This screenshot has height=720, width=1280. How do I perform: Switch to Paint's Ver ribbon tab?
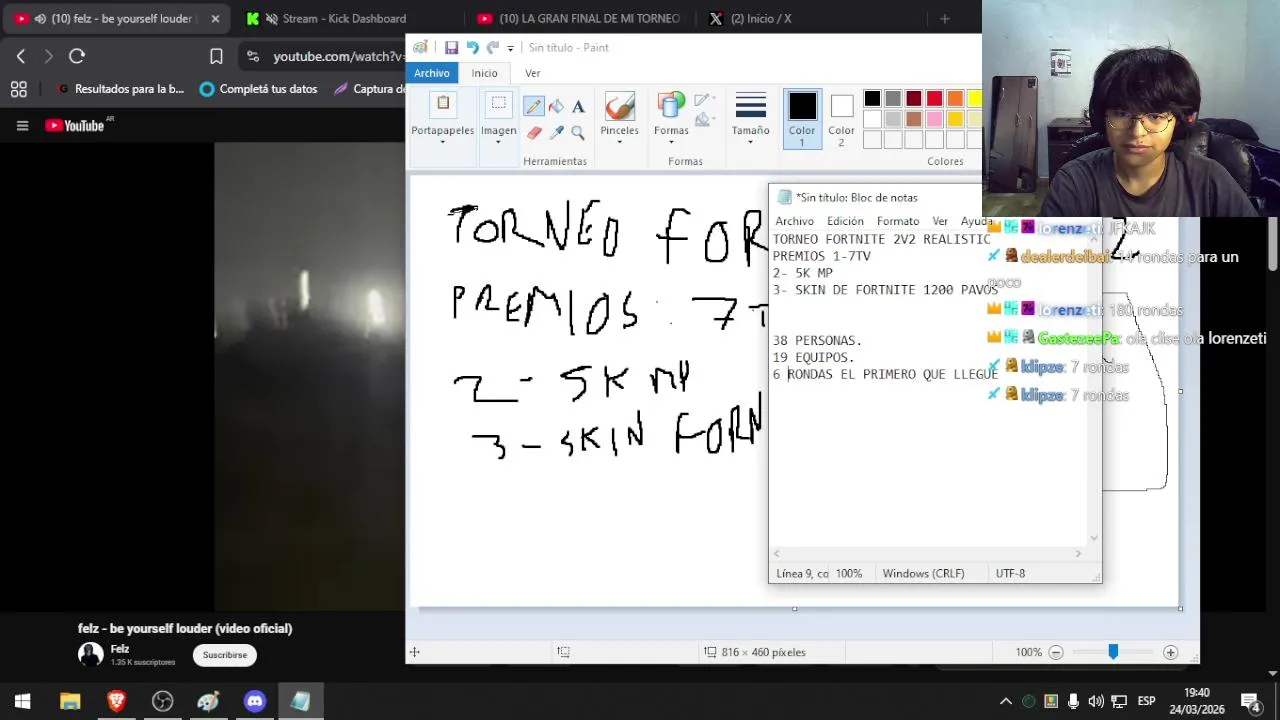[532, 73]
